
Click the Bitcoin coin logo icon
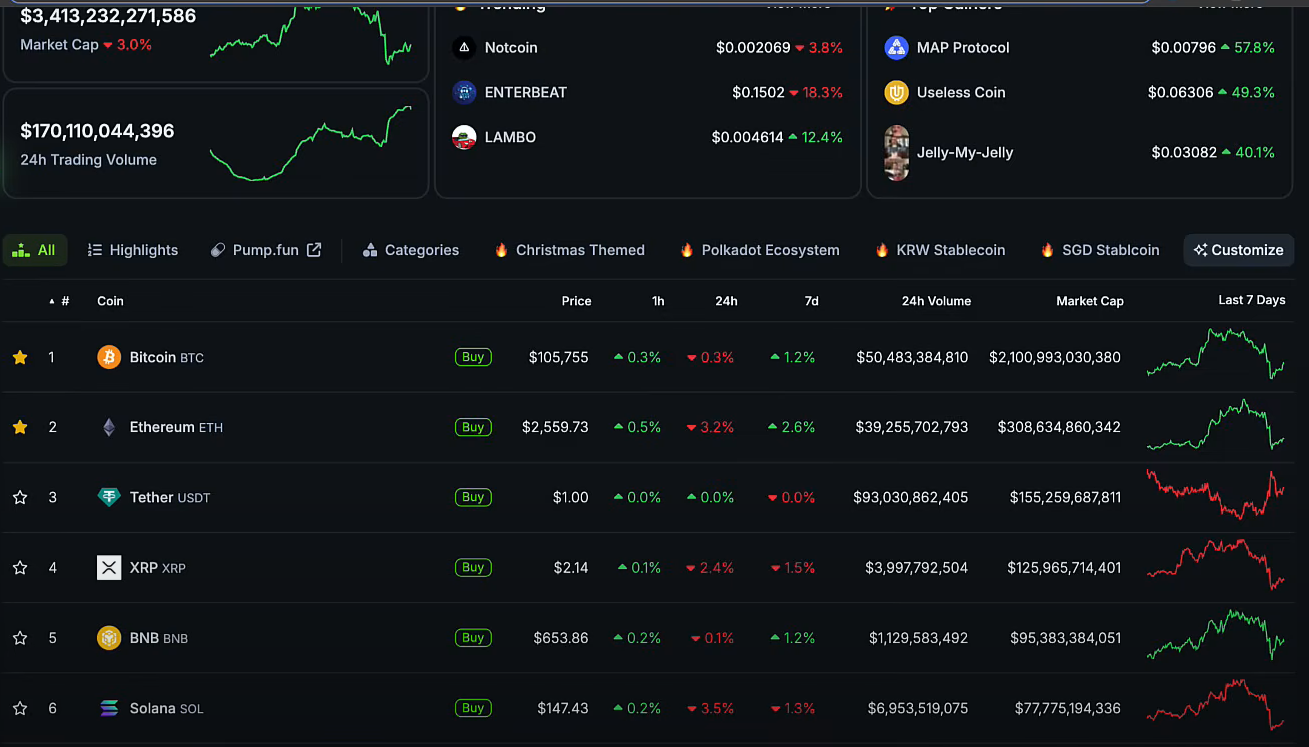[x=109, y=357]
